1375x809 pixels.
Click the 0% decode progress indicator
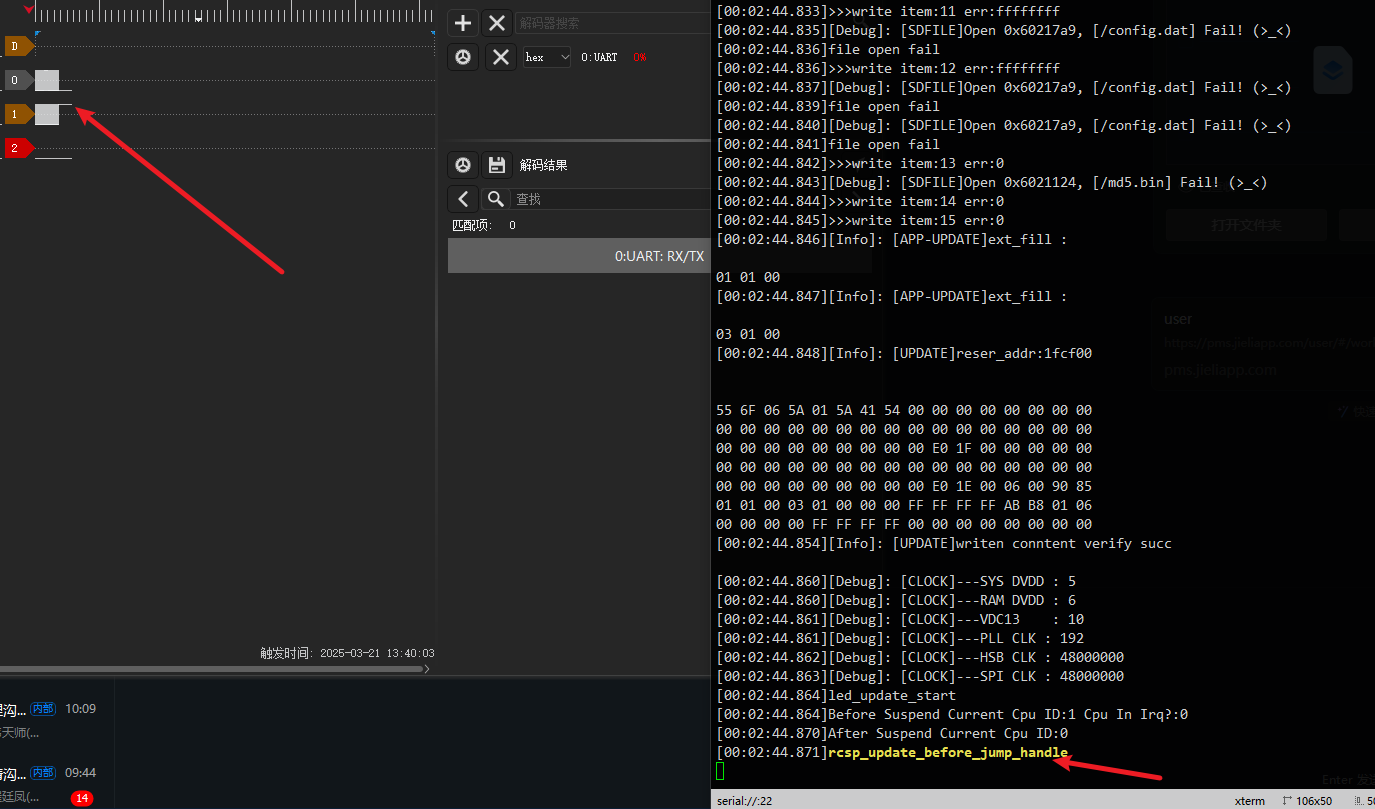(x=639, y=57)
